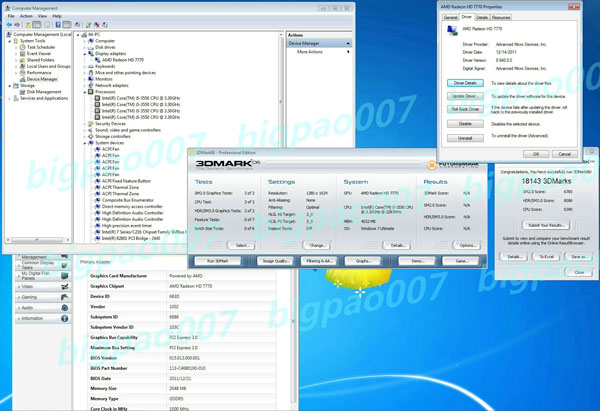Click the Update Driver button

[465, 96]
